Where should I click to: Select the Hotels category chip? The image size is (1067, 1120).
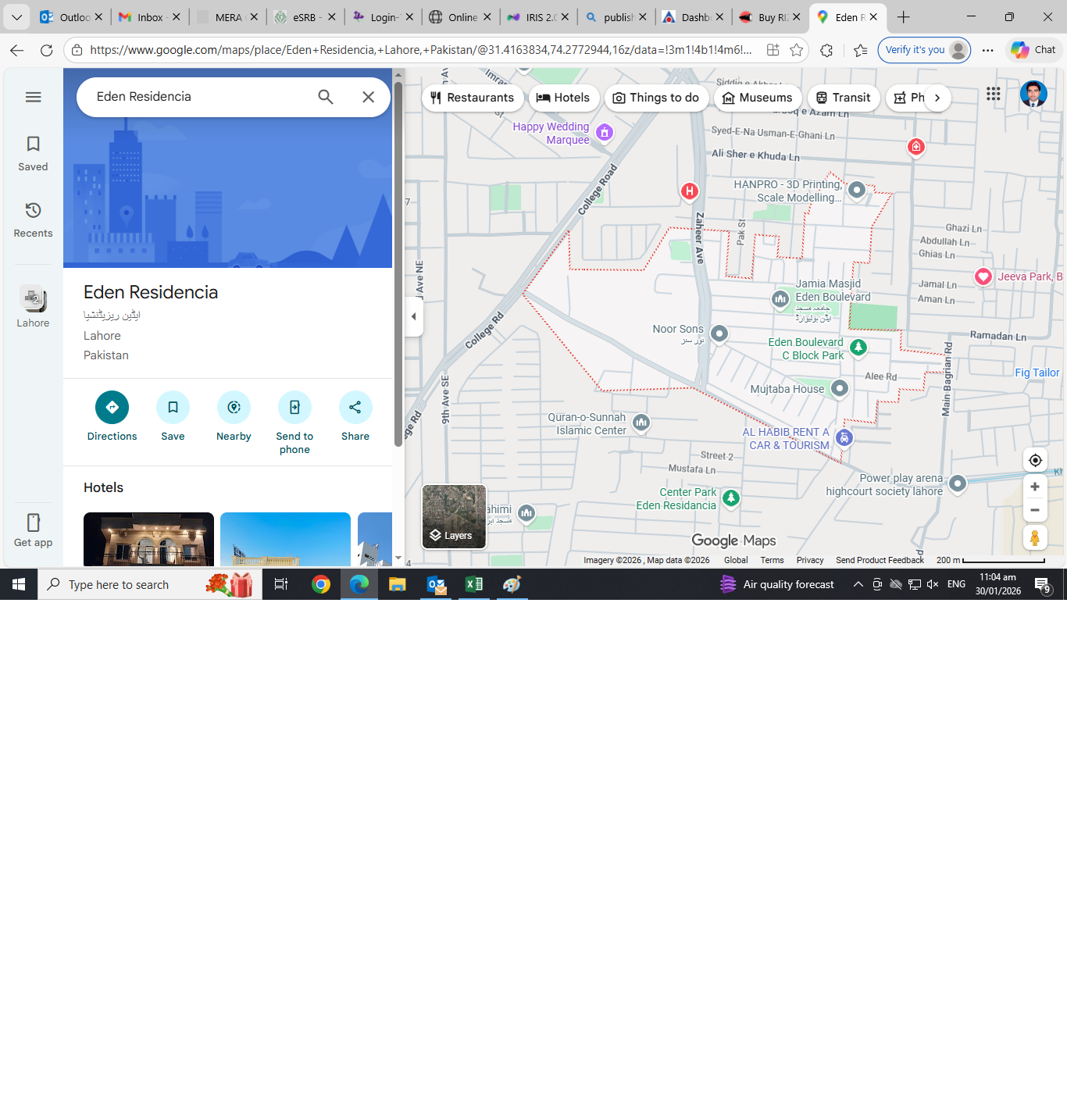tap(563, 98)
